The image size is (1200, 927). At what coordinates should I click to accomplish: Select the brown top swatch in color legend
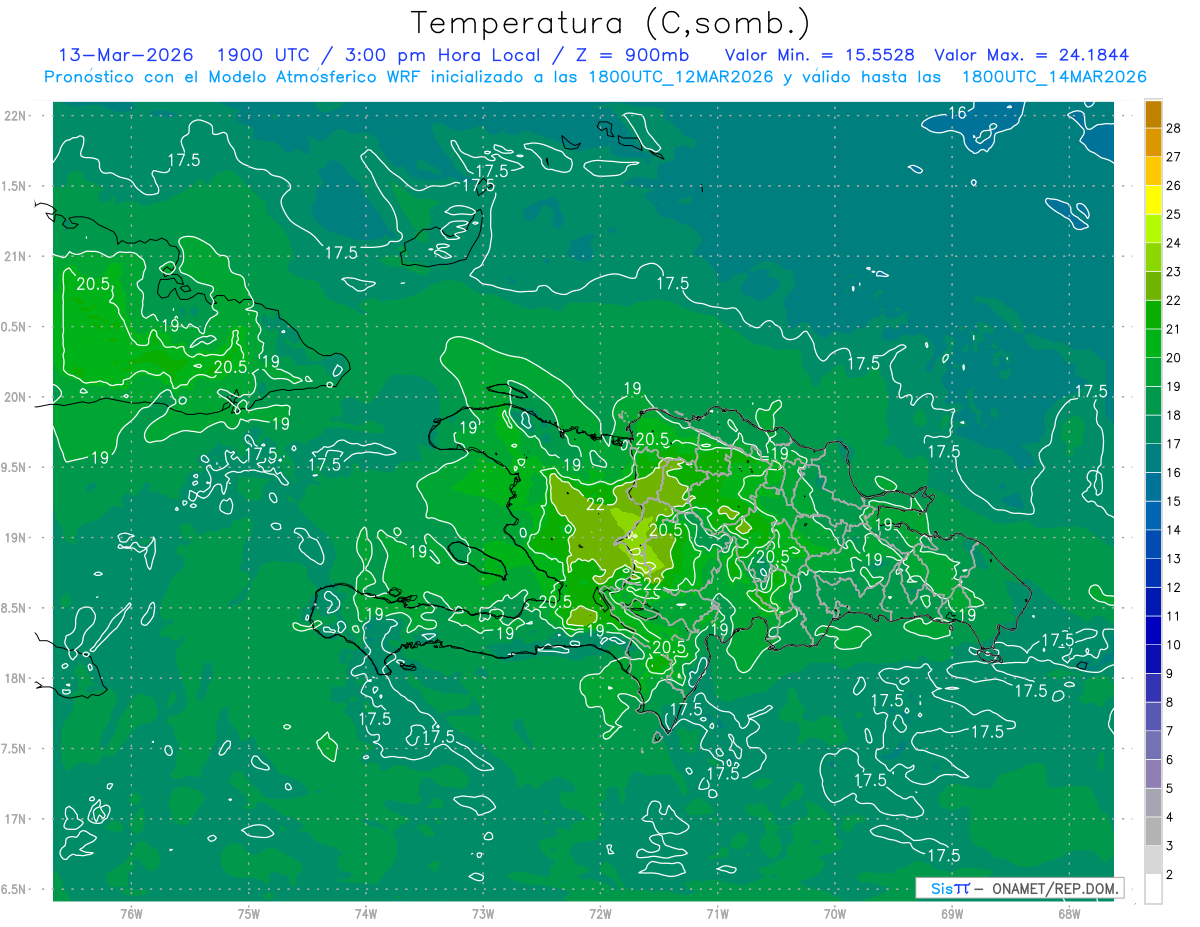[1153, 113]
